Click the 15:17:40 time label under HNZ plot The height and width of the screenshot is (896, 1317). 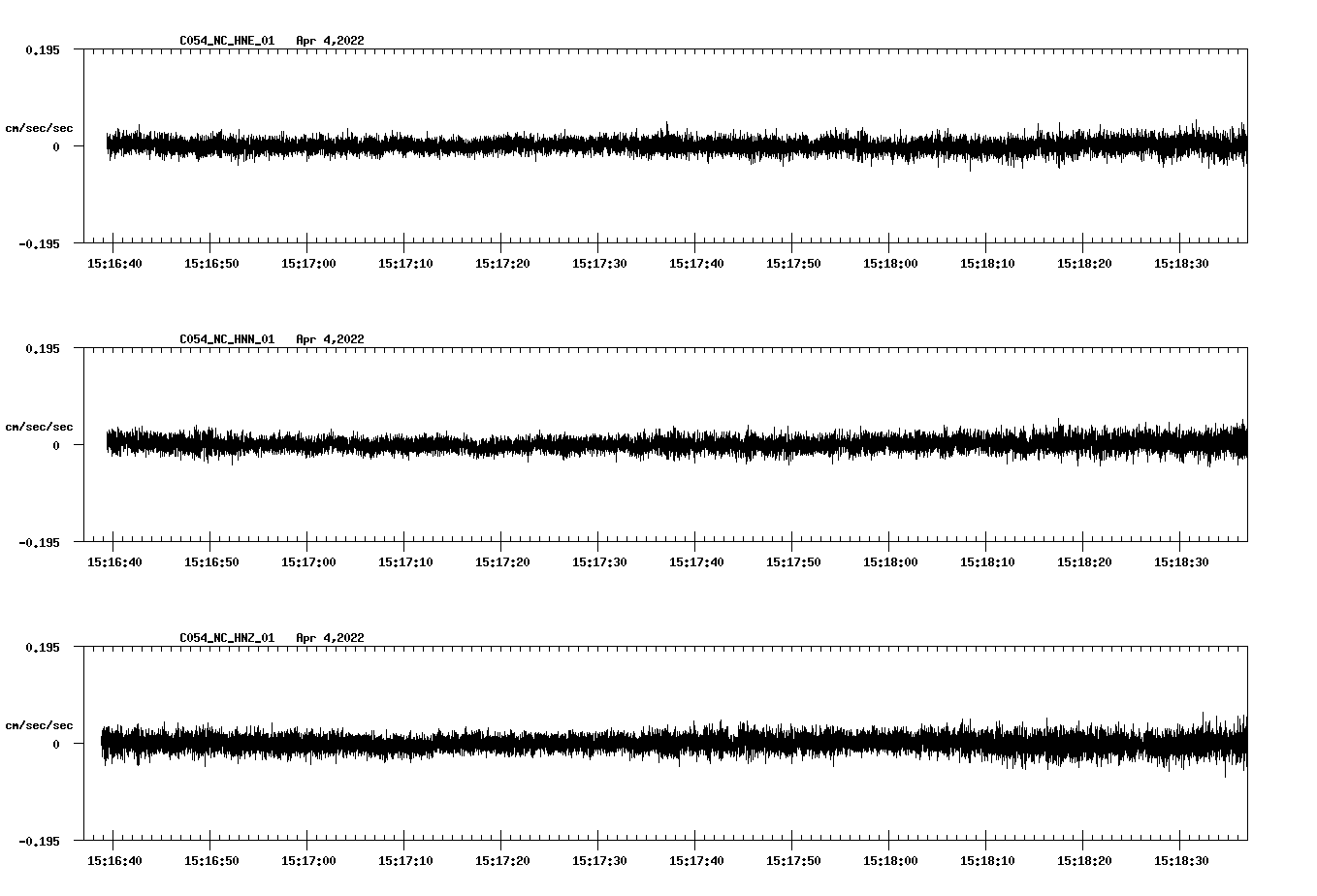(x=696, y=861)
